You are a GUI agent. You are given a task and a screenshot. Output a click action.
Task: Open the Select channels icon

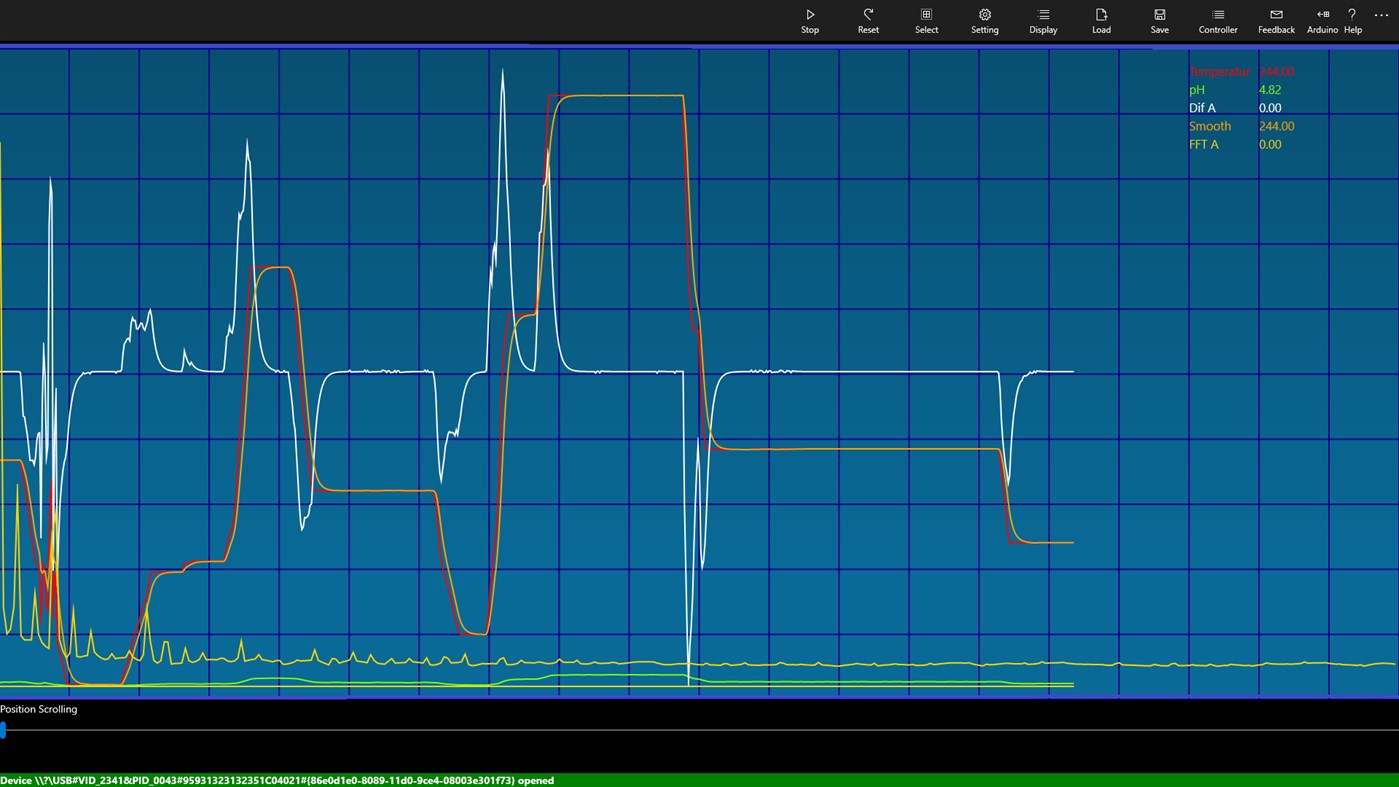point(927,15)
